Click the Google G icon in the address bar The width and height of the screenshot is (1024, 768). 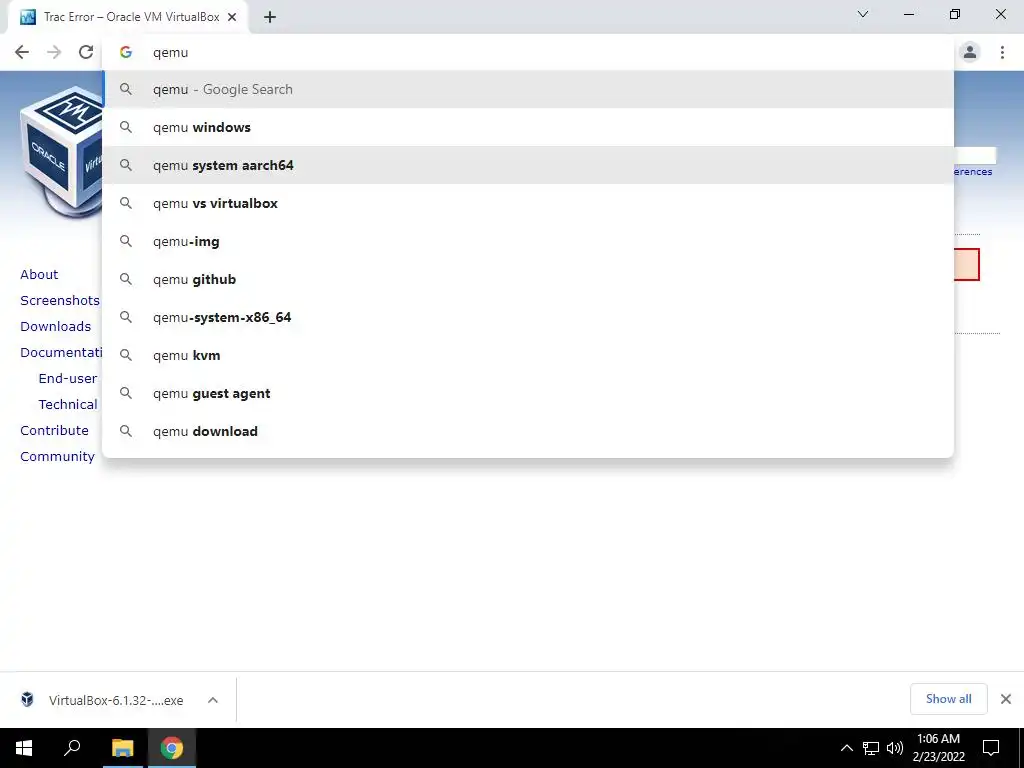click(x=126, y=52)
